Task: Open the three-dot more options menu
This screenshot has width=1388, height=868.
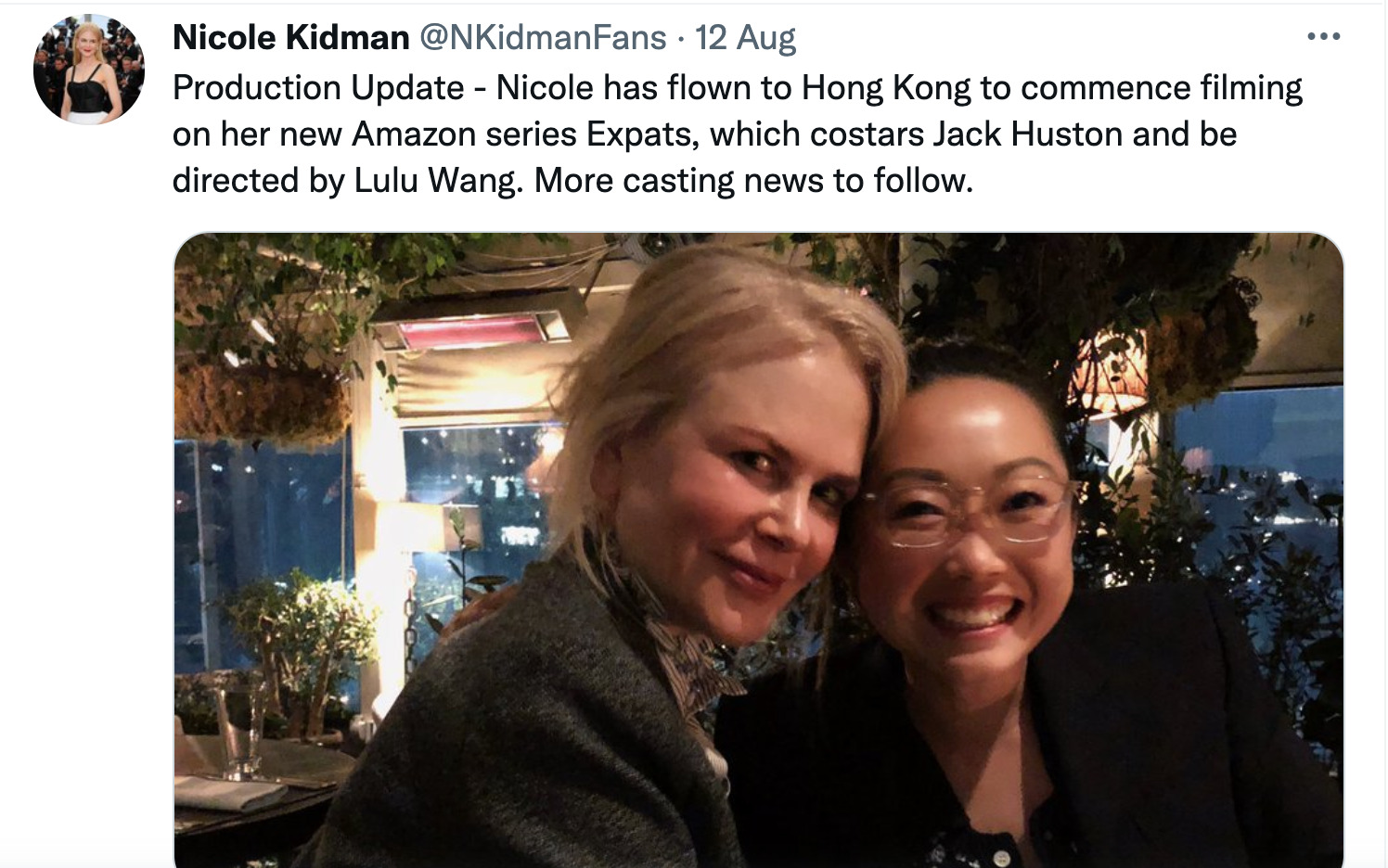Action: click(x=1323, y=37)
